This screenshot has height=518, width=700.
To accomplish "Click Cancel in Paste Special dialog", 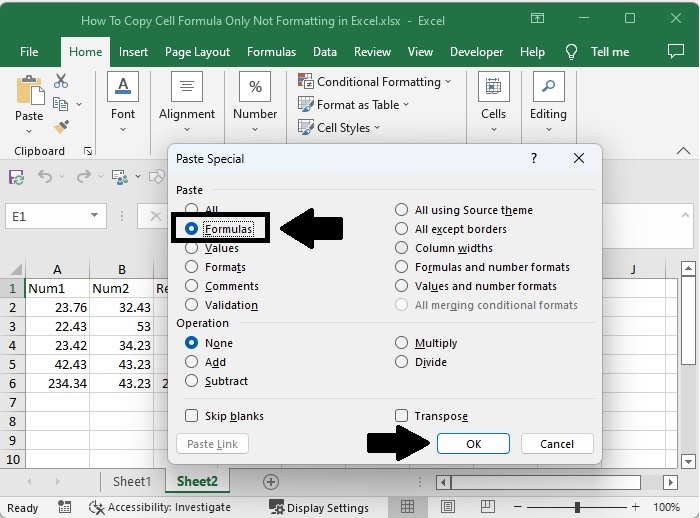I will point(557,444).
